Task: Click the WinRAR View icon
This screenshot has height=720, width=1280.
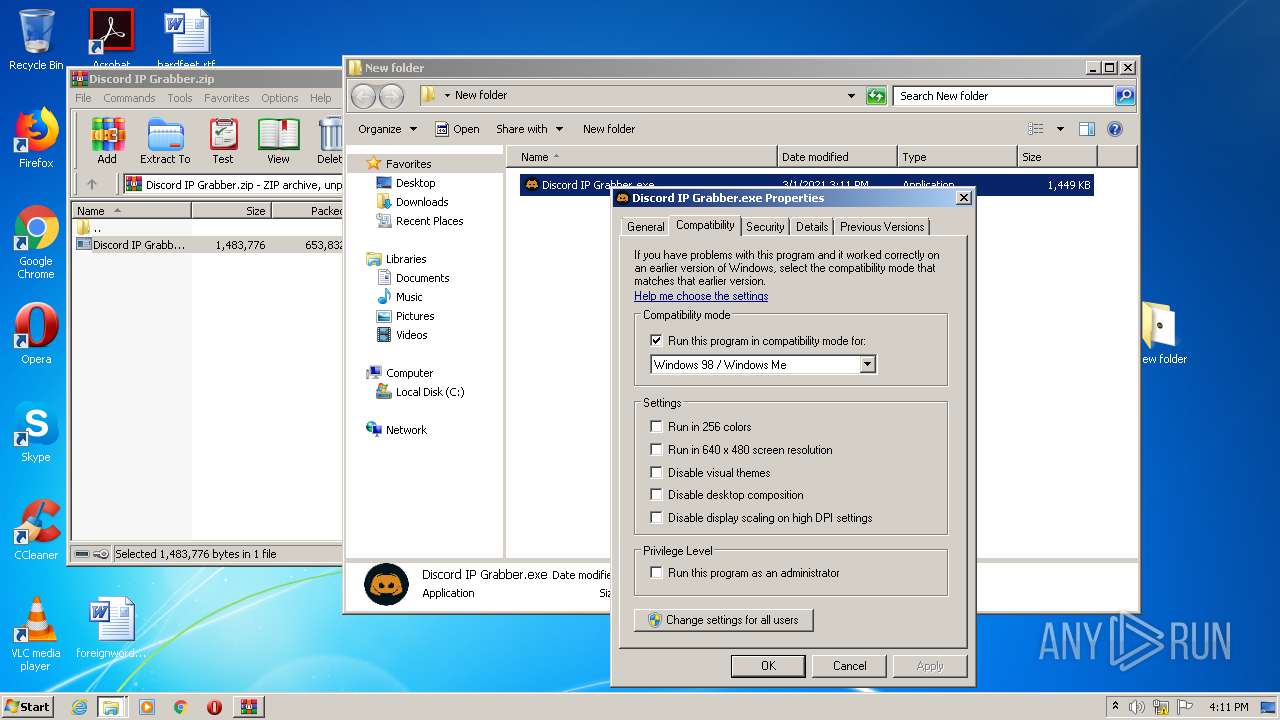Action: 278,141
